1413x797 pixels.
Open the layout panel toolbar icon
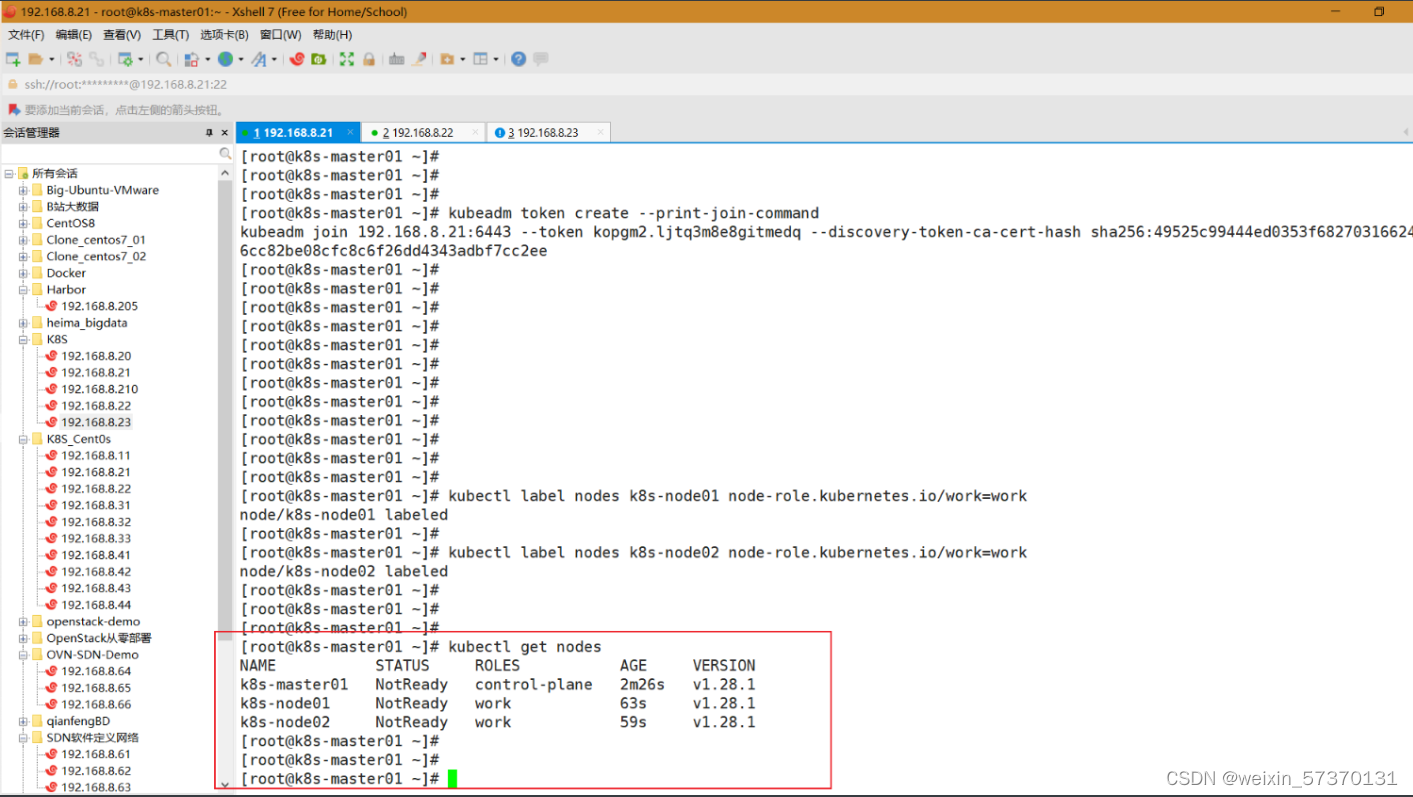click(481, 59)
